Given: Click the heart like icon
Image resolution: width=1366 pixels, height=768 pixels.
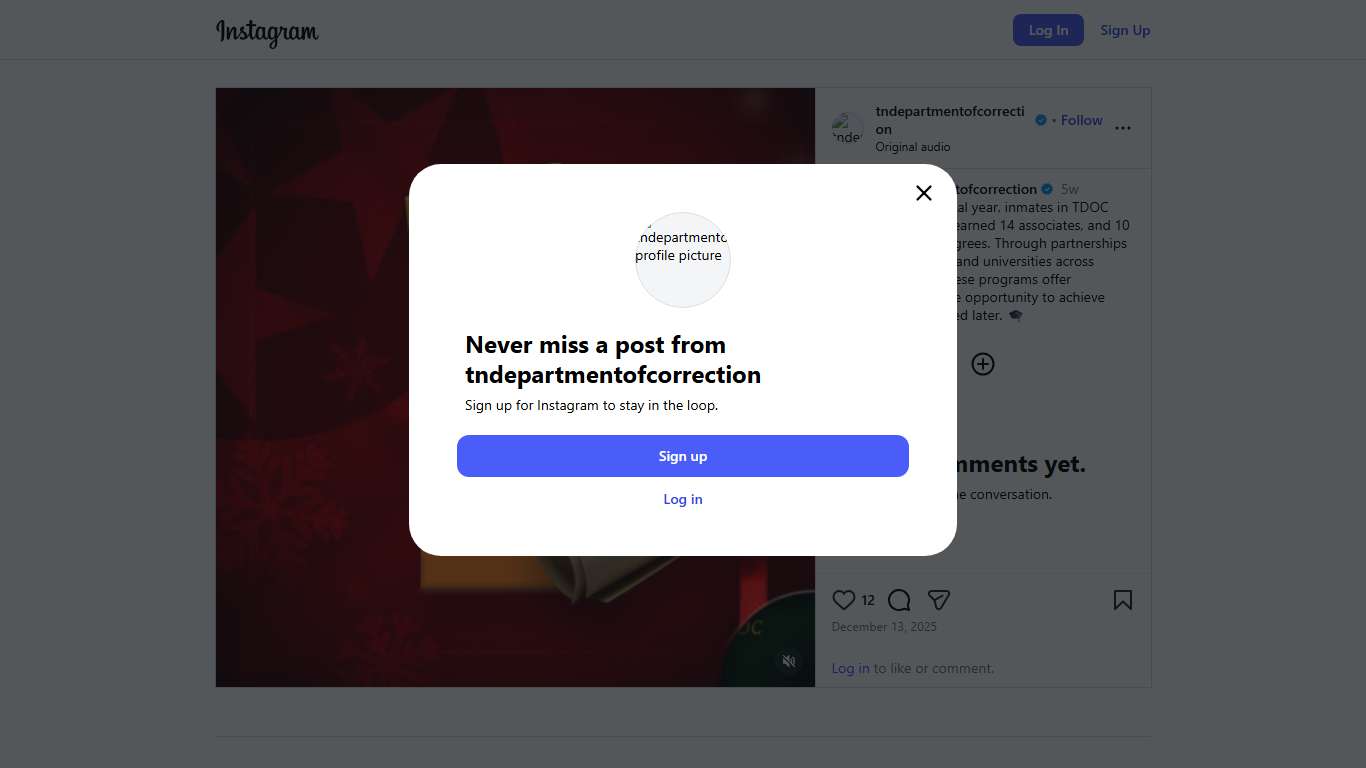Looking at the screenshot, I should pos(843,600).
